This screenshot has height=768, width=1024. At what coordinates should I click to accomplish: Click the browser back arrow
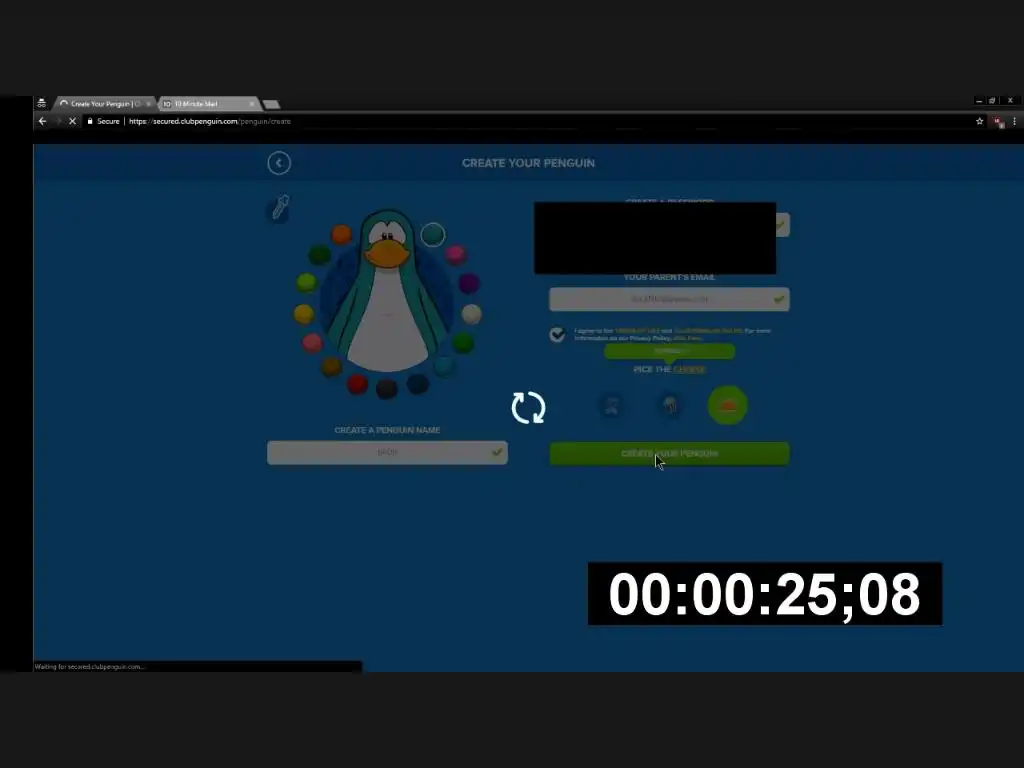[x=42, y=121]
